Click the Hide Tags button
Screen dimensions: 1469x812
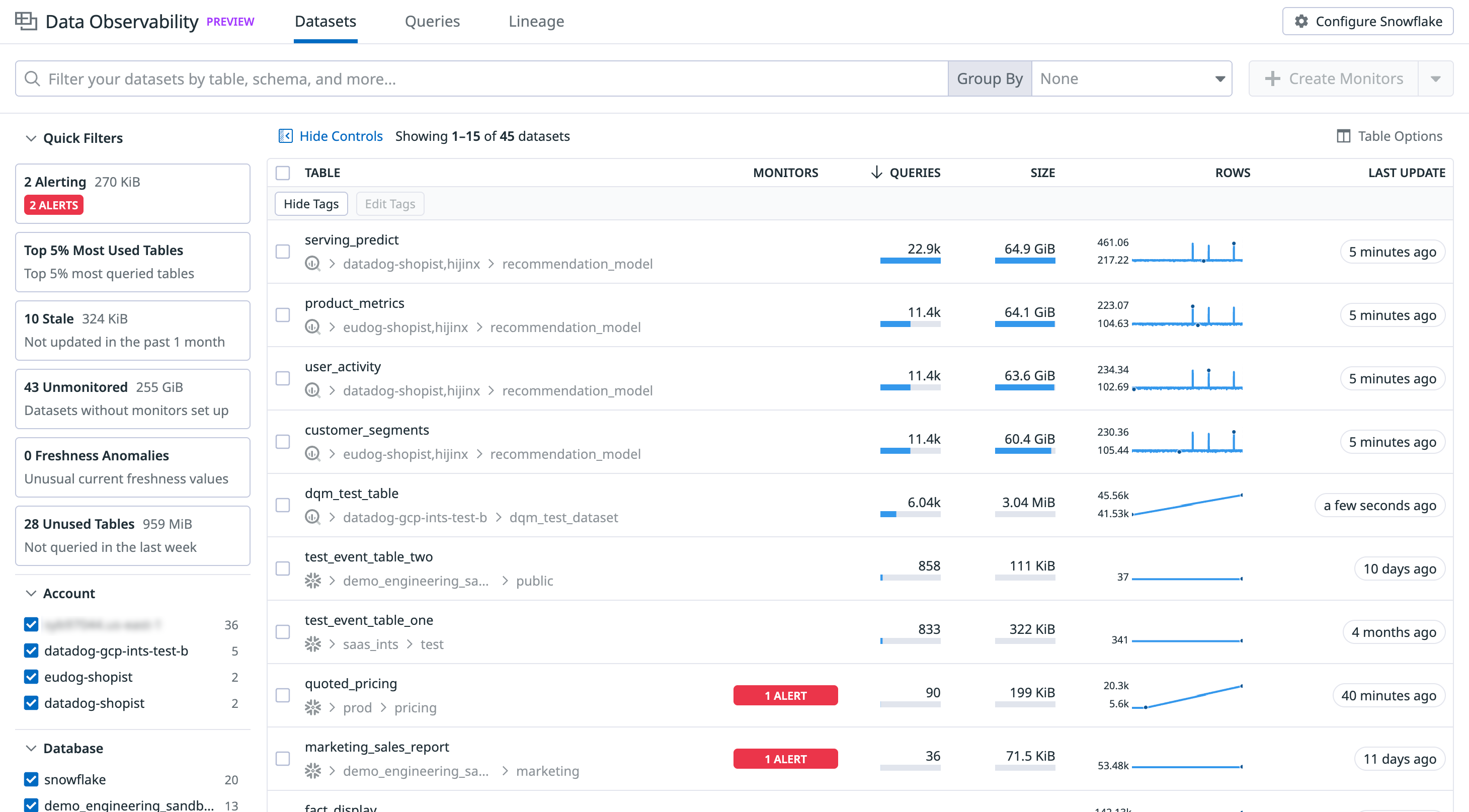(311, 204)
